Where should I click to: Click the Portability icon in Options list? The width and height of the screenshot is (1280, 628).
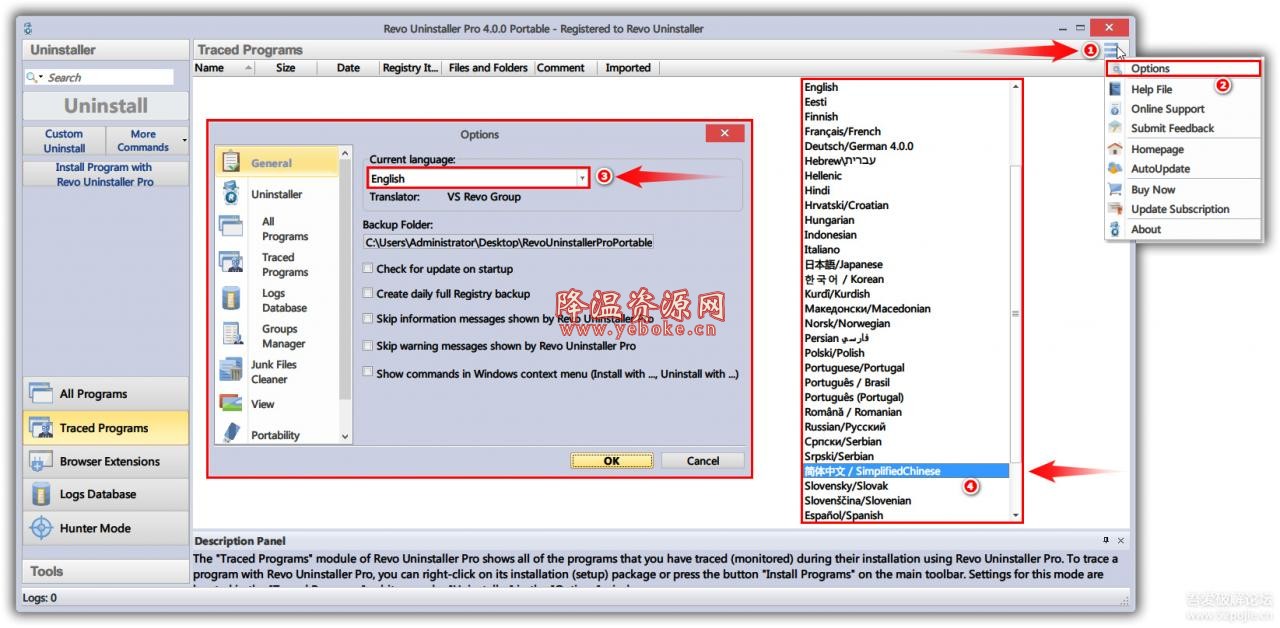pyautogui.click(x=231, y=434)
